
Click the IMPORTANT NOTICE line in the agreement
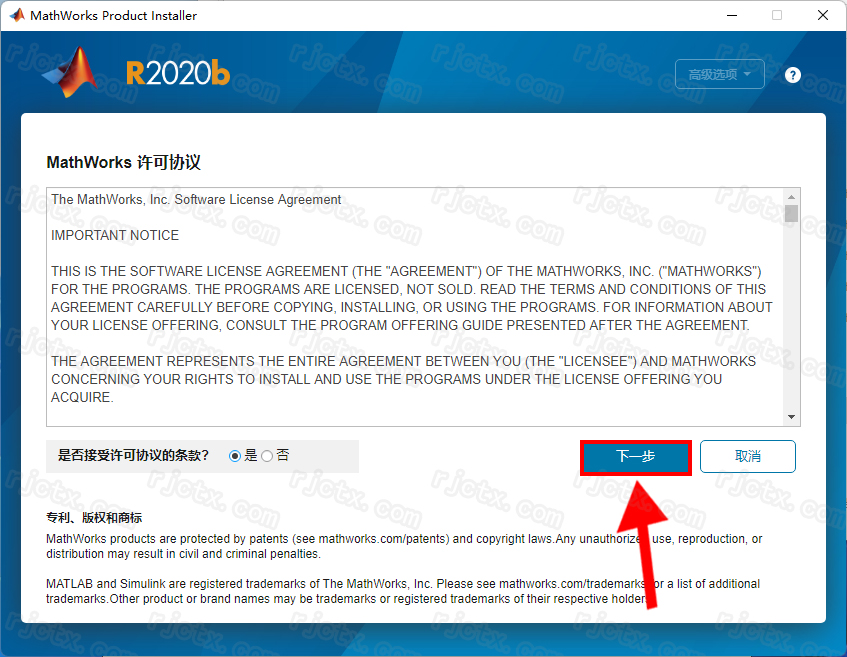pyautogui.click(x=115, y=235)
